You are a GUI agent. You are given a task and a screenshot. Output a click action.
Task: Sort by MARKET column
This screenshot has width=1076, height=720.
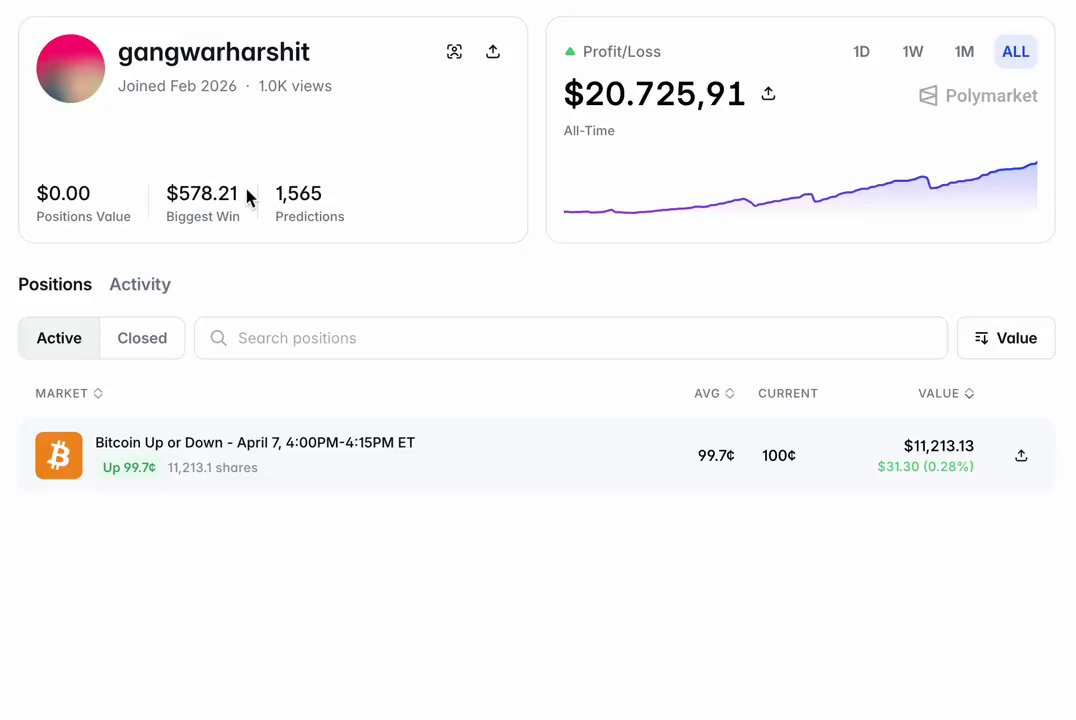[69, 393]
